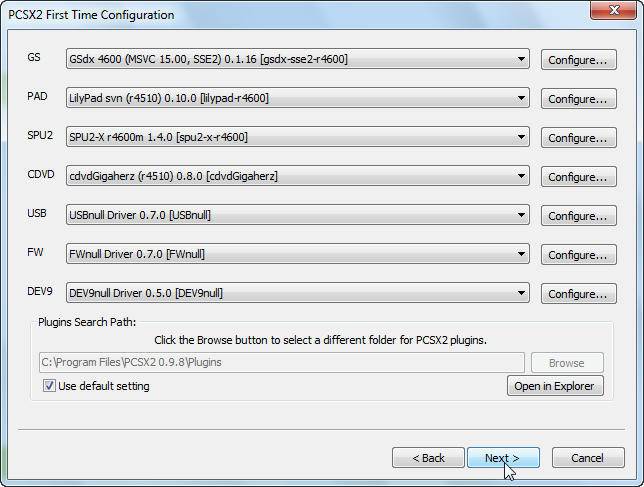Viewport: 644px width, 487px height.
Task: Configure the FW plugin
Action: (578, 255)
